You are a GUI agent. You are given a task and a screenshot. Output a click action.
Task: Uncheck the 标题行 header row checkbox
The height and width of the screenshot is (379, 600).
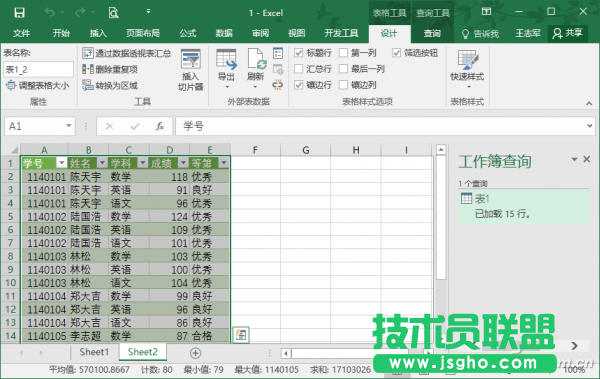[x=299, y=53]
